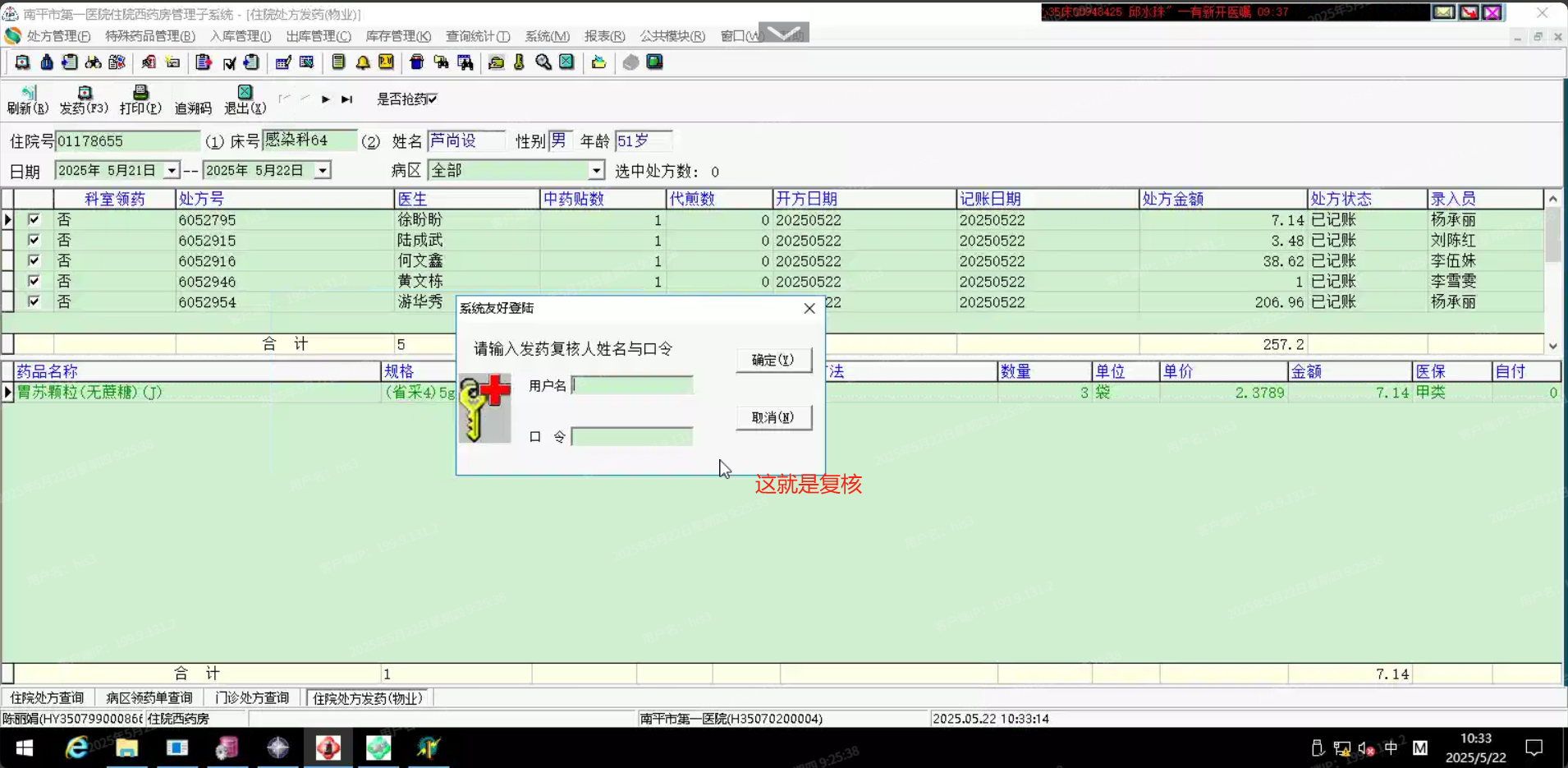Jump to last record arrow button
Screen dimensions: 1568x768
347,99
